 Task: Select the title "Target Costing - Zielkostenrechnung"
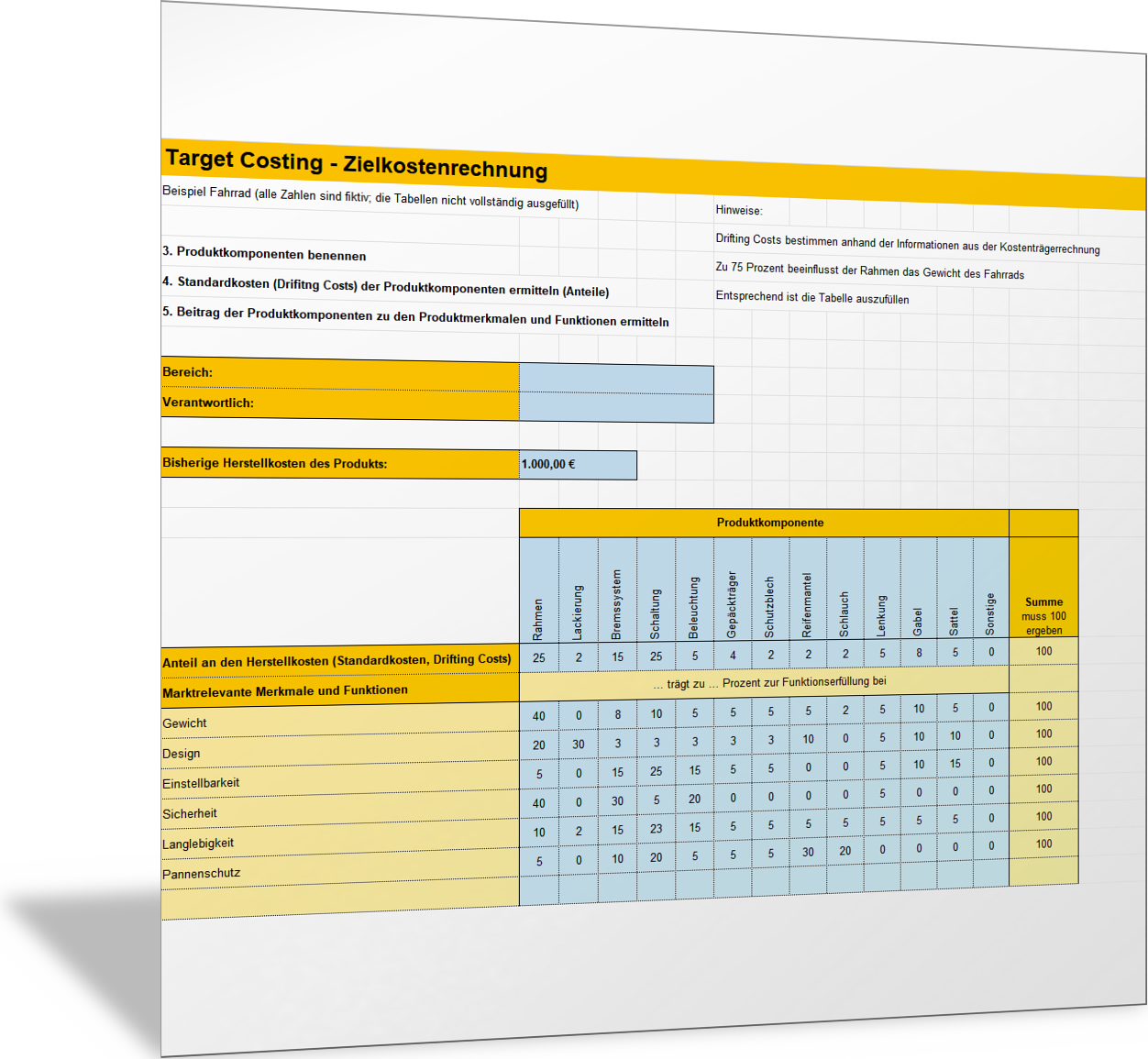click(357, 164)
